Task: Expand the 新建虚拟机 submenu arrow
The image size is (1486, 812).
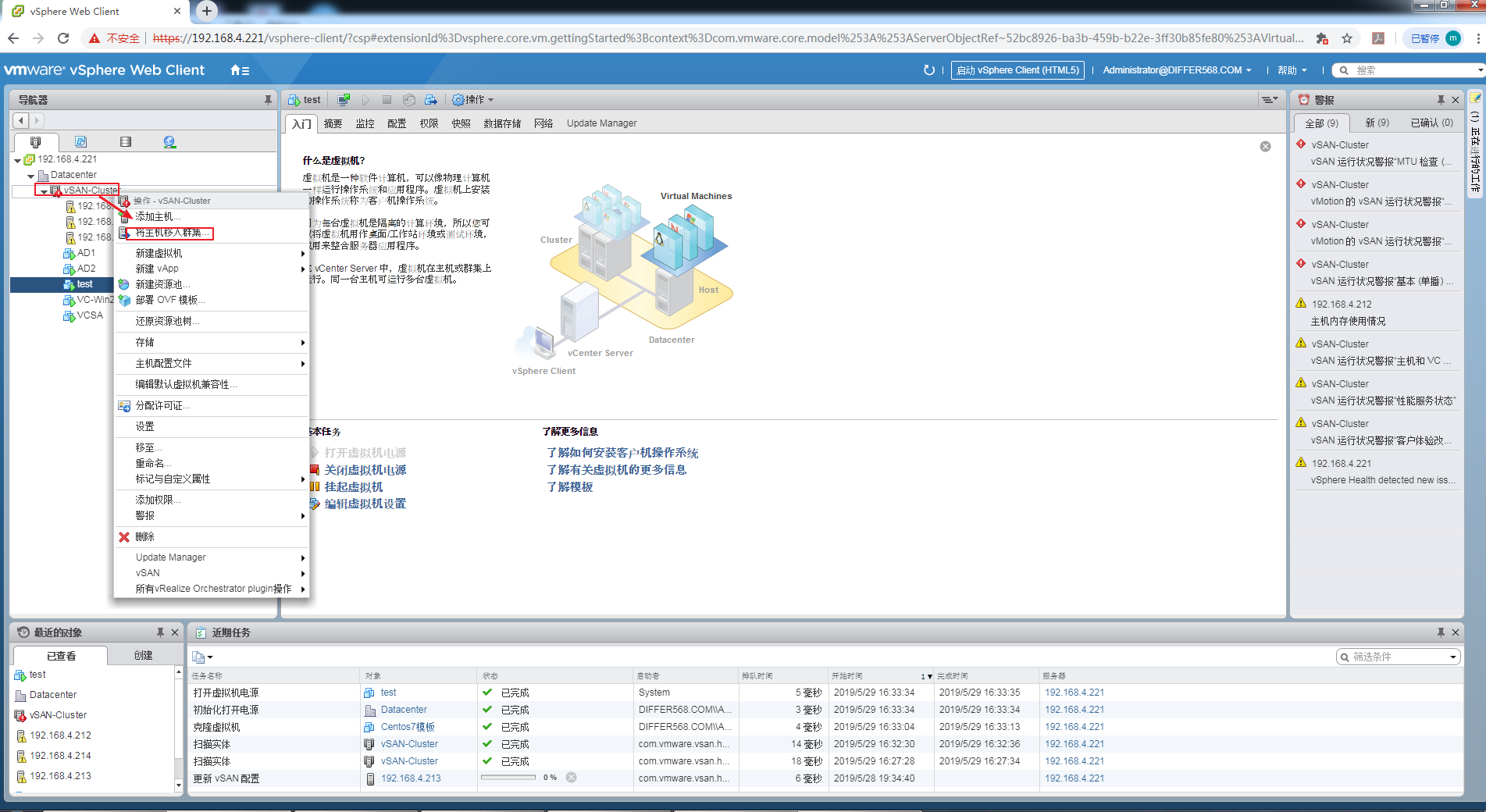Action: 303,254
